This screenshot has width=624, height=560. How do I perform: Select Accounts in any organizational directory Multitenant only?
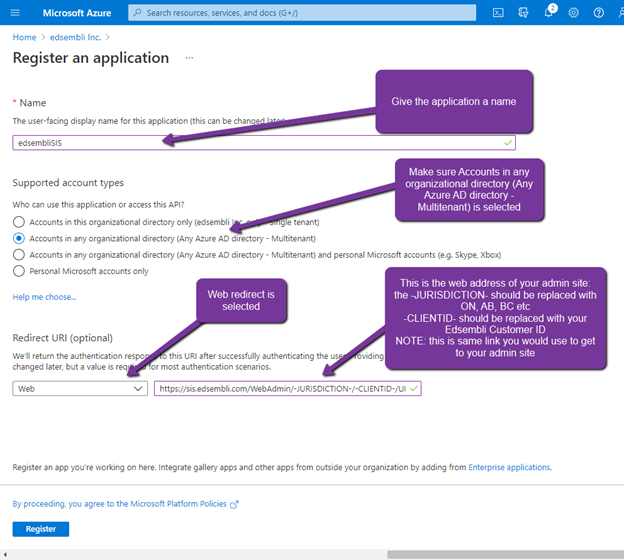19,238
